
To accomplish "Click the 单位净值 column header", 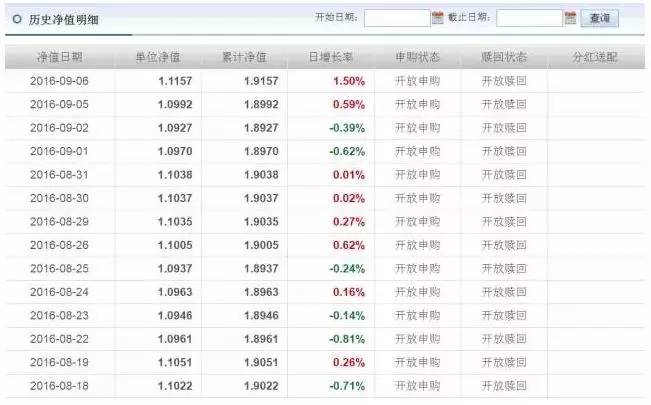I will [x=158, y=57].
